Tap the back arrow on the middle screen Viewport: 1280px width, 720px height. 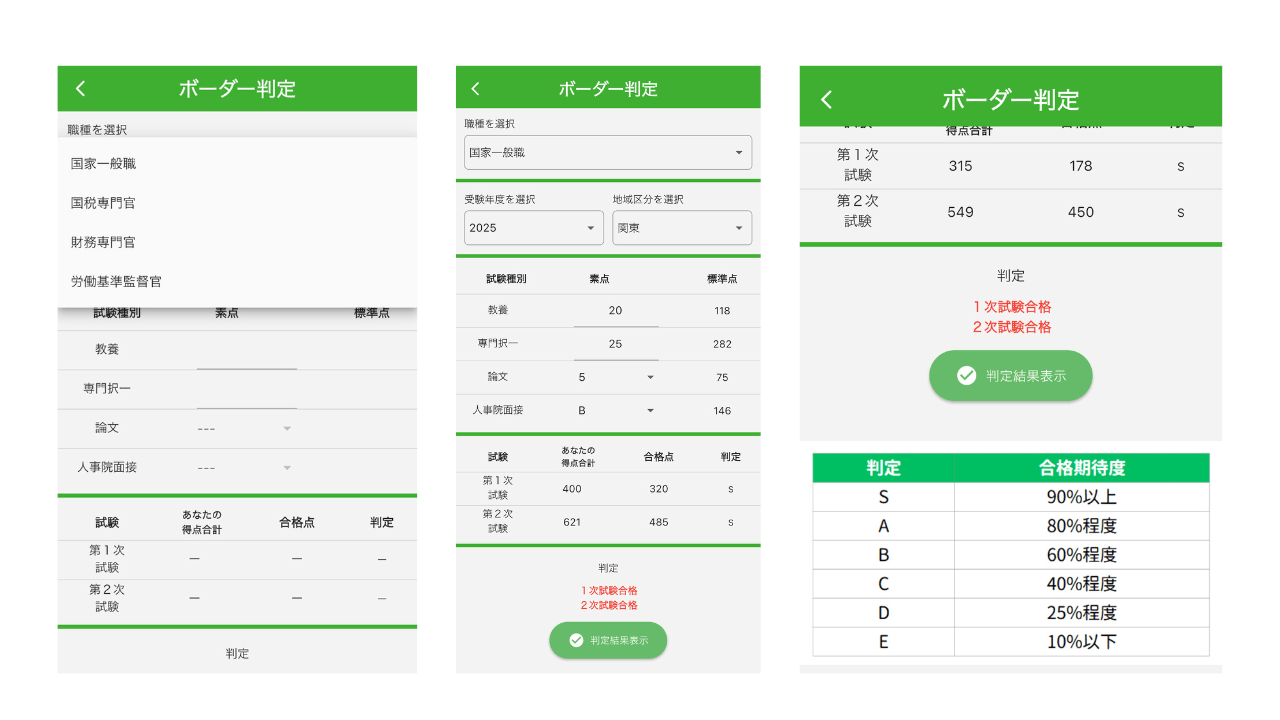pyautogui.click(x=475, y=87)
